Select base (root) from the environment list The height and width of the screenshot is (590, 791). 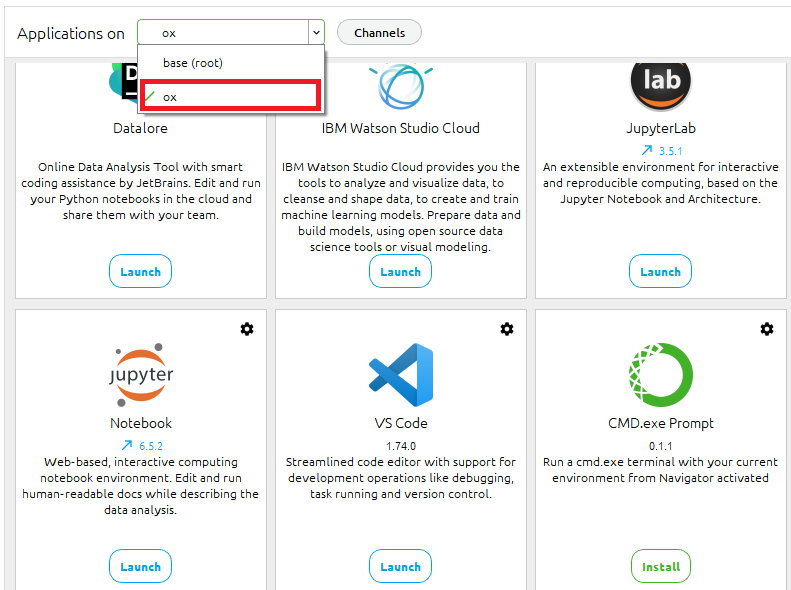pos(231,63)
